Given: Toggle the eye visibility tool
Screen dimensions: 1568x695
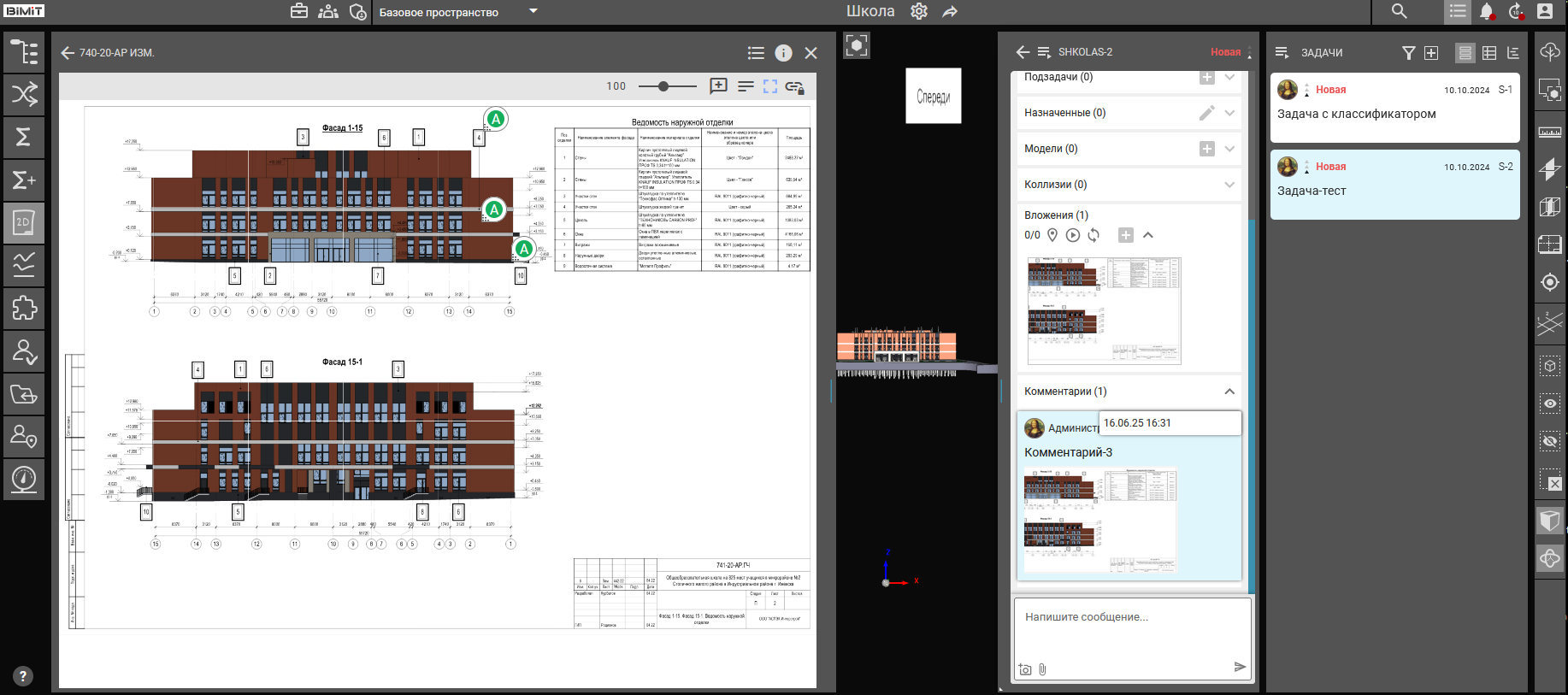Looking at the screenshot, I should [1549, 403].
